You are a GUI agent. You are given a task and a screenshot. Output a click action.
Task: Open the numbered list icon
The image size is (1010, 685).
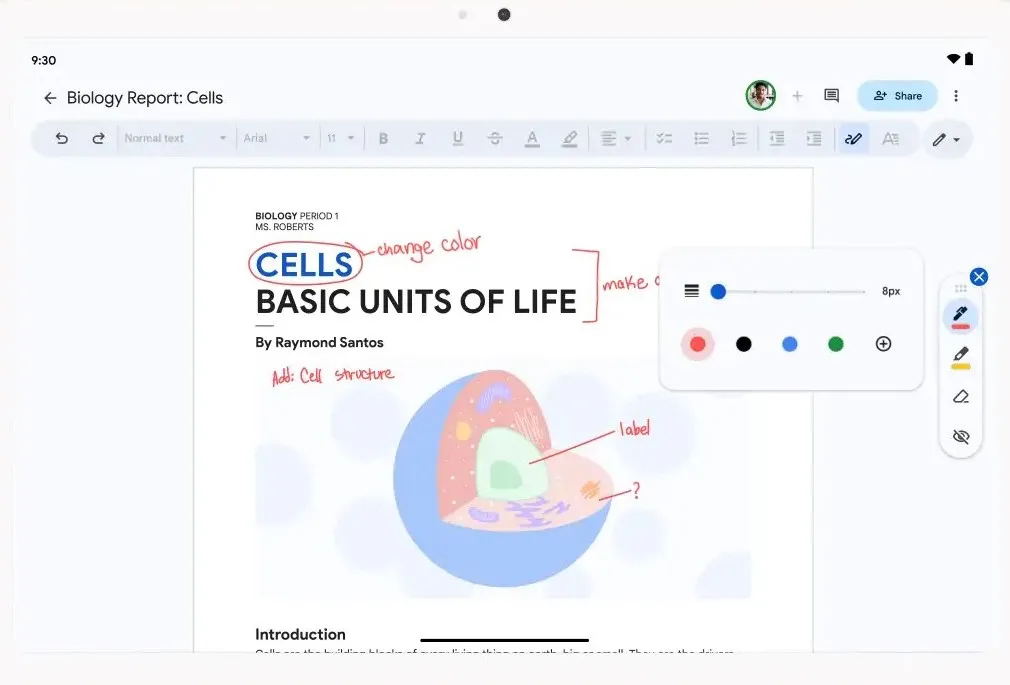738,138
